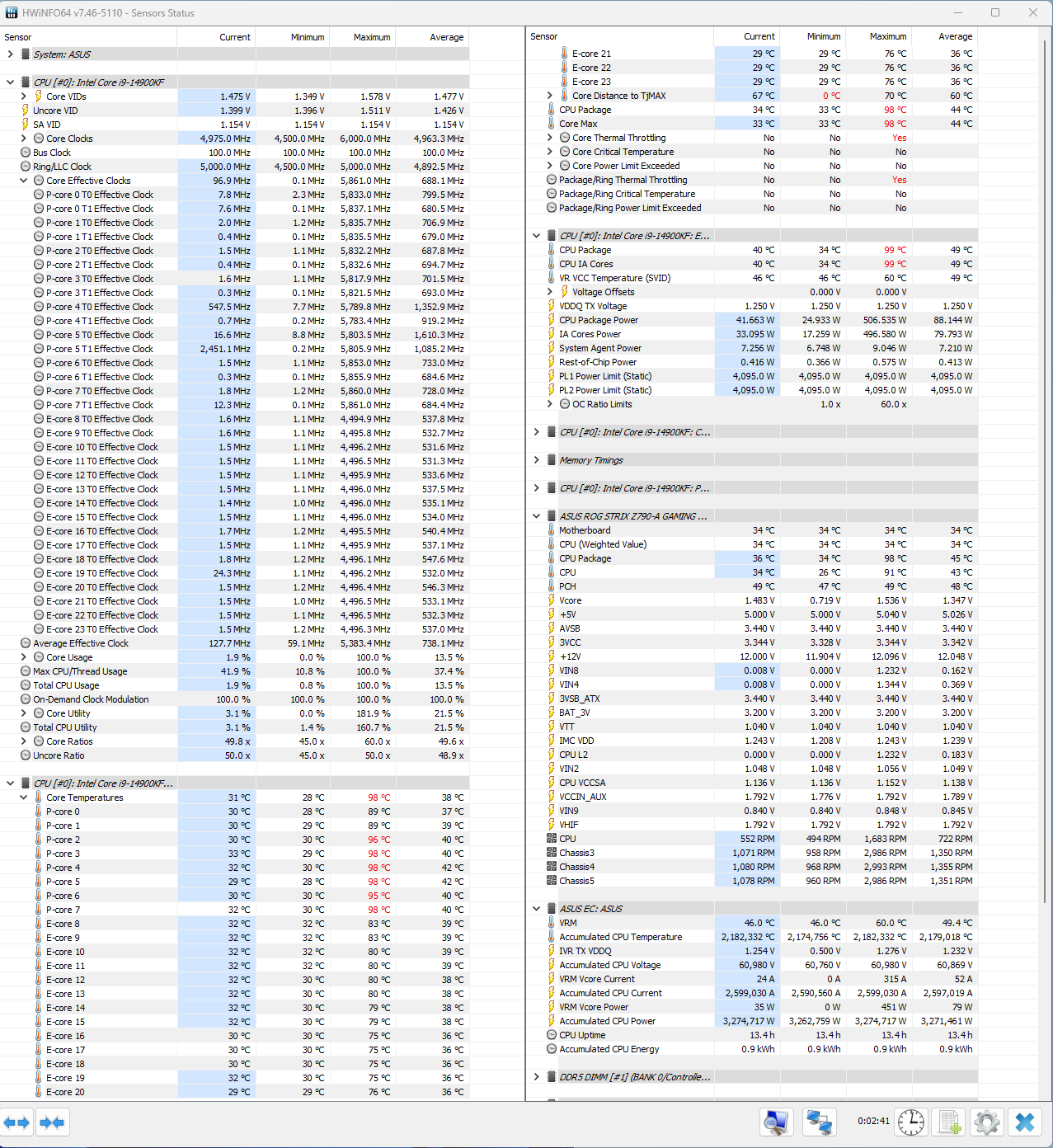The width and height of the screenshot is (1053, 1148).
Task: Expand the Core Usage node
Action: pos(24,657)
